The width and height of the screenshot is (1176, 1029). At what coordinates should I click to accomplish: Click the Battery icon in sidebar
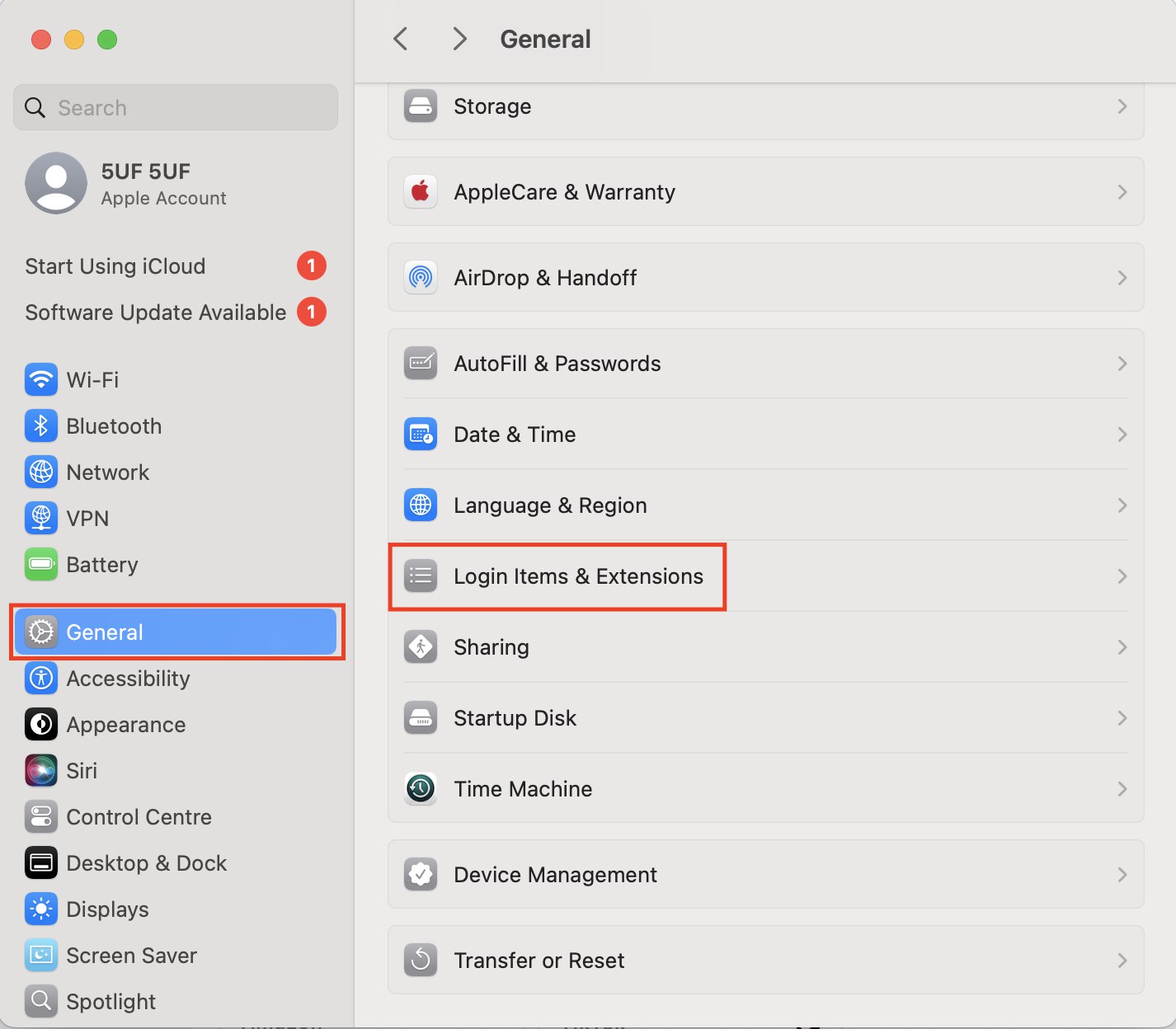coord(41,565)
